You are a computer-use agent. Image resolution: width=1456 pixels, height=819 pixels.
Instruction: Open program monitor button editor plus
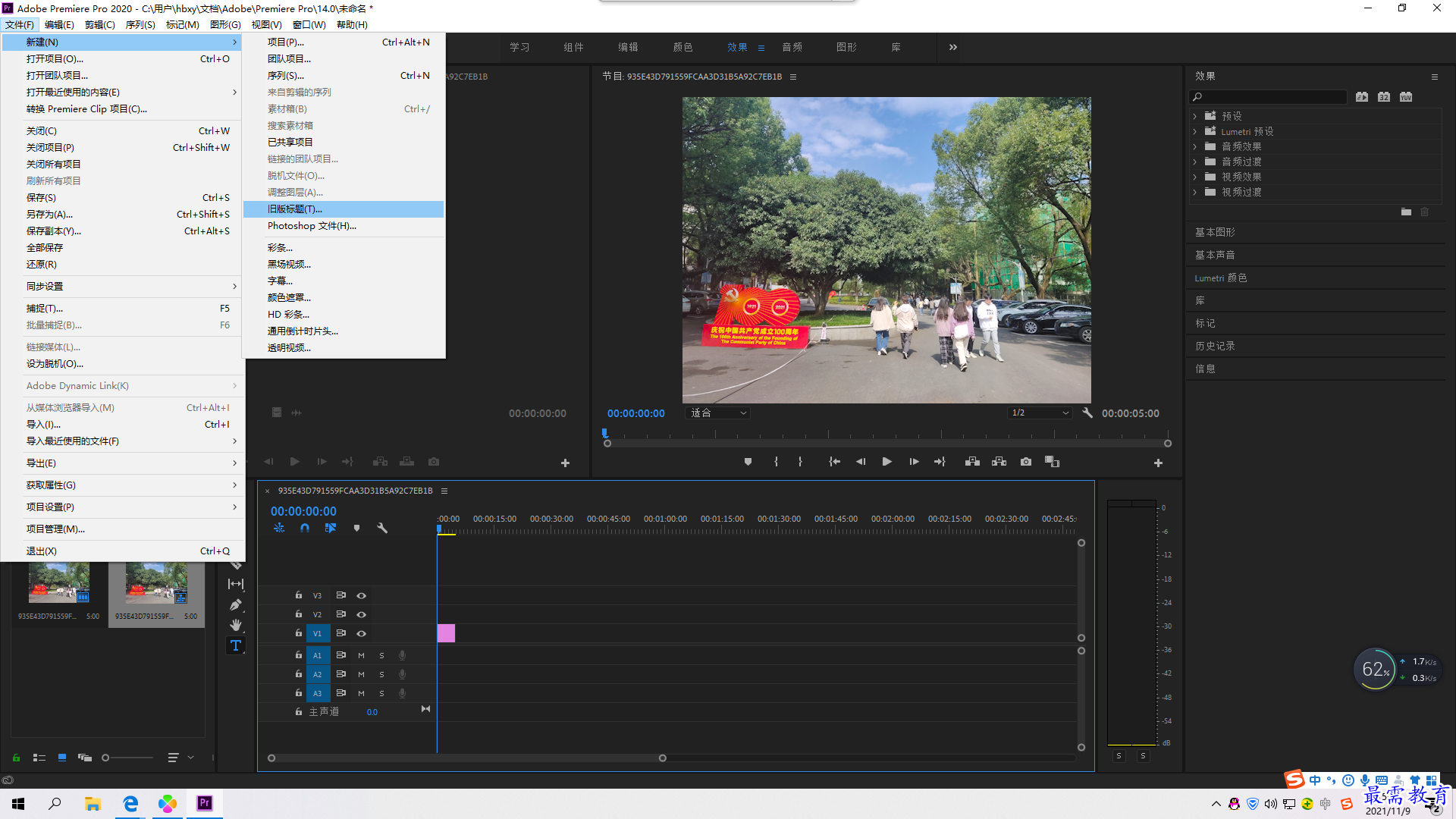[1158, 463]
